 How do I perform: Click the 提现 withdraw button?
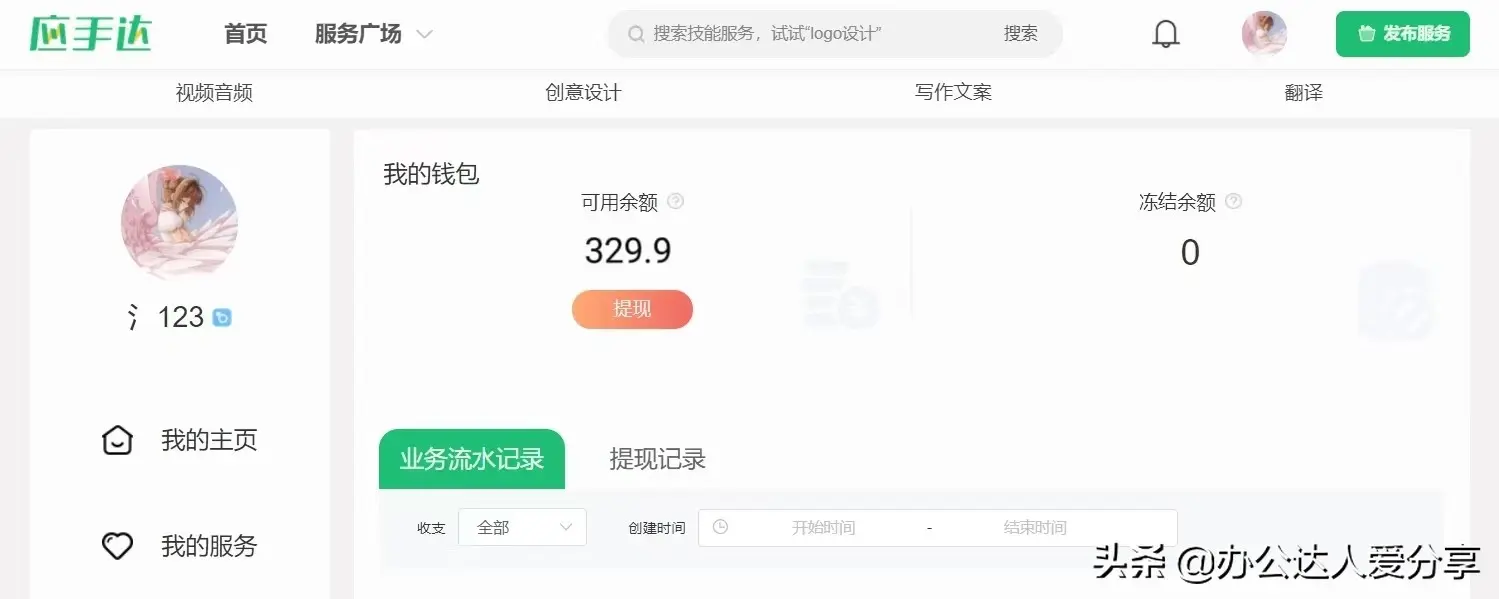point(632,309)
